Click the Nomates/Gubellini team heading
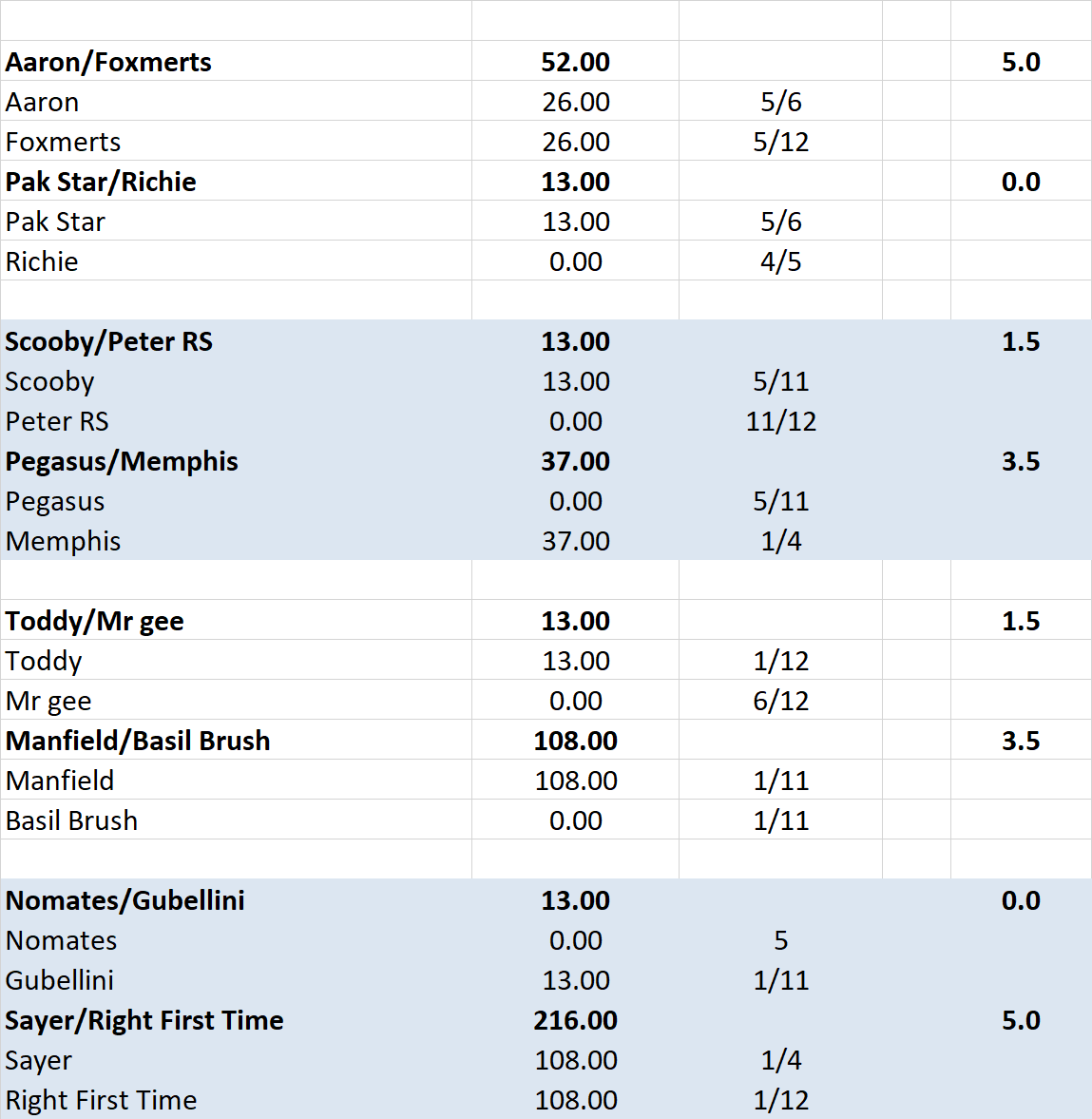 tap(125, 900)
